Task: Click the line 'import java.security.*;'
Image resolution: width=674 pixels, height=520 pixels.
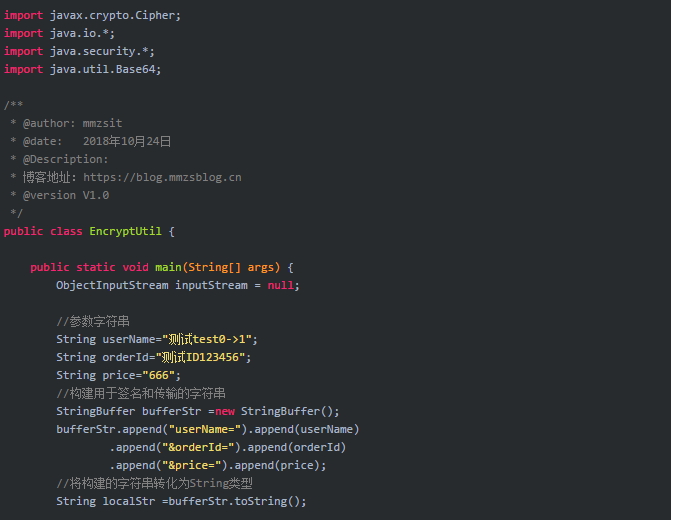Action: coord(79,52)
